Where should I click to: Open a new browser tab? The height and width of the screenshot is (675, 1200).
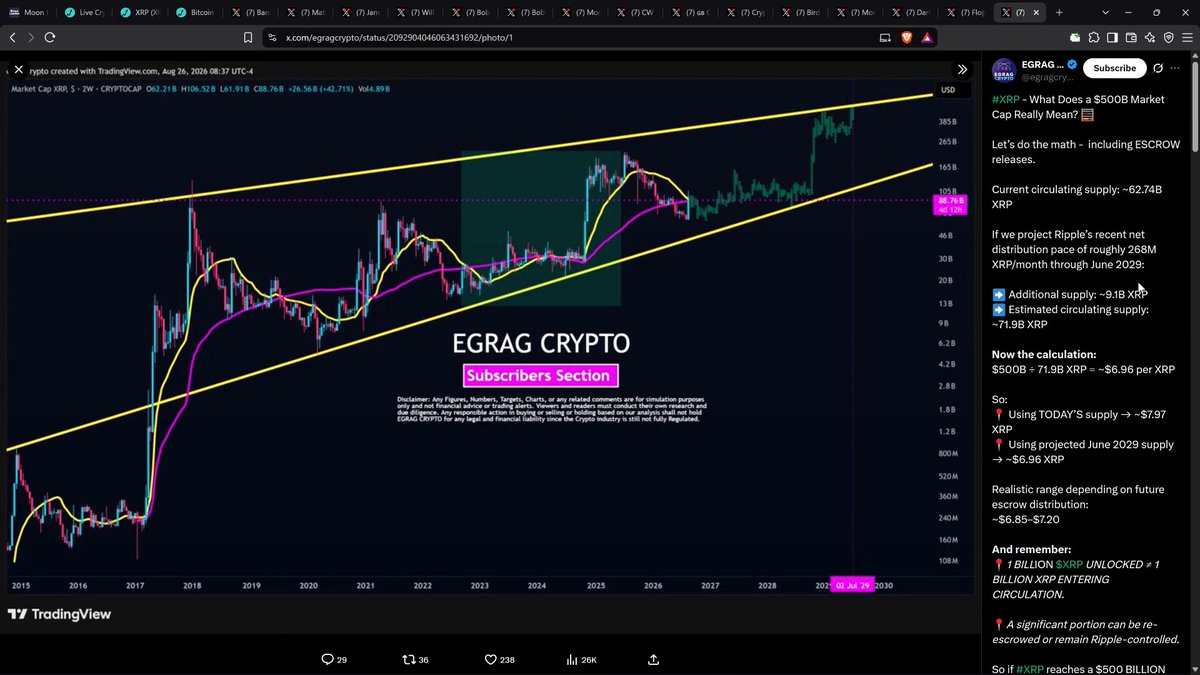(x=1060, y=12)
